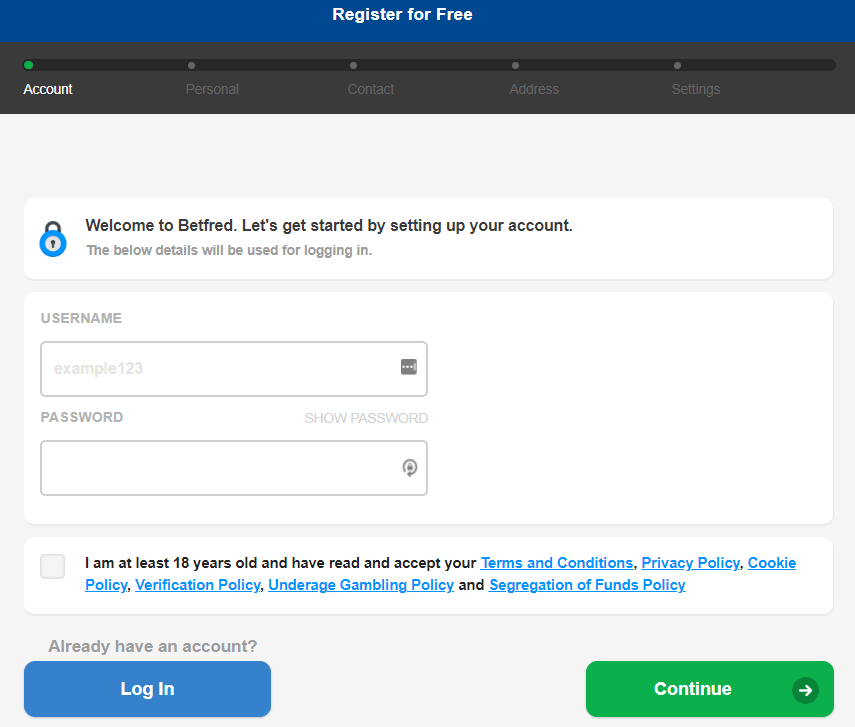Screen dimensions: 855x727
Task: Open the Verification Policy link
Action: [197, 585]
